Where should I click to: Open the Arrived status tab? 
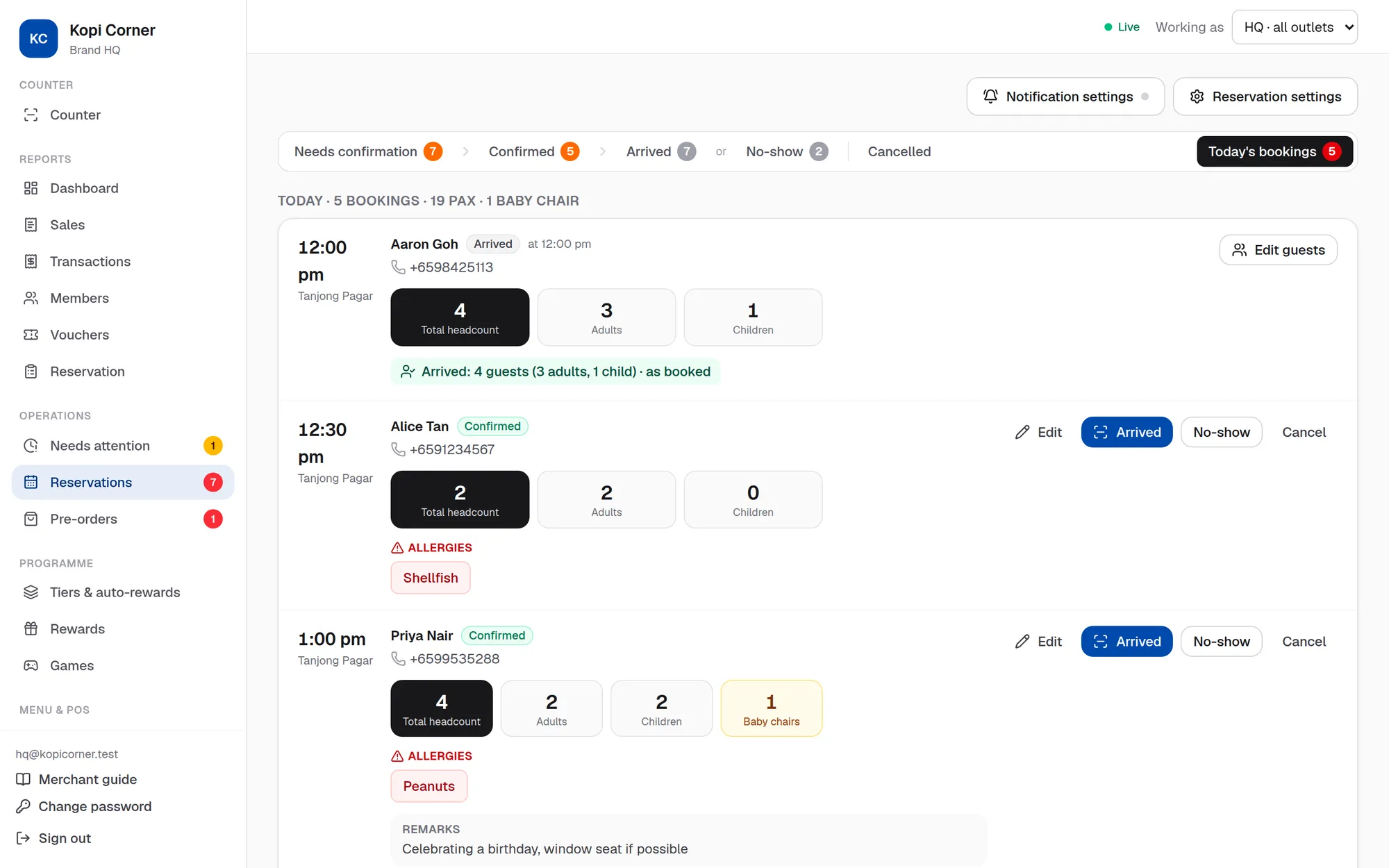pyautogui.click(x=660, y=151)
